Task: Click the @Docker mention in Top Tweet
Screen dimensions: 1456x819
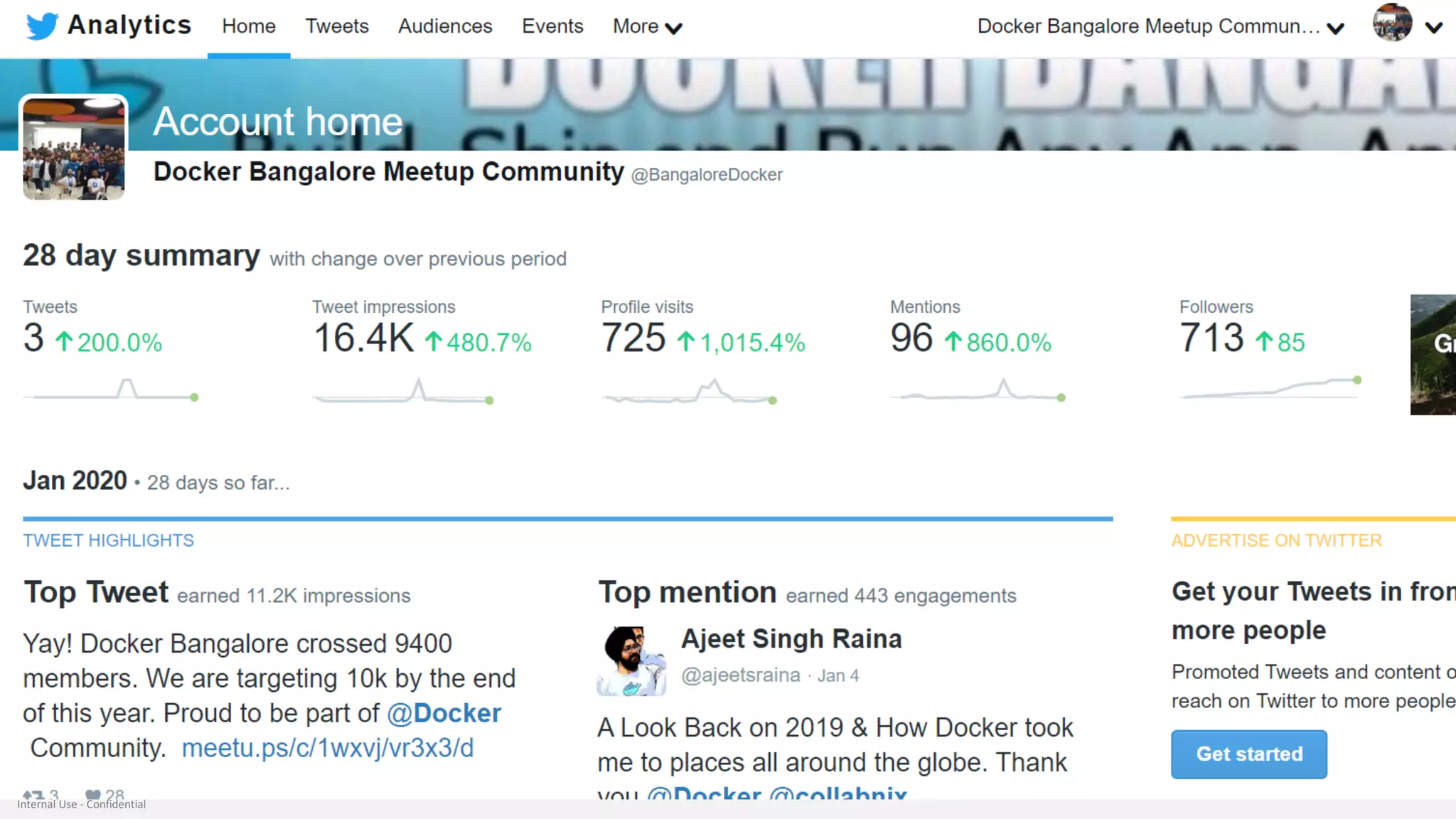Action: pyautogui.click(x=444, y=713)
